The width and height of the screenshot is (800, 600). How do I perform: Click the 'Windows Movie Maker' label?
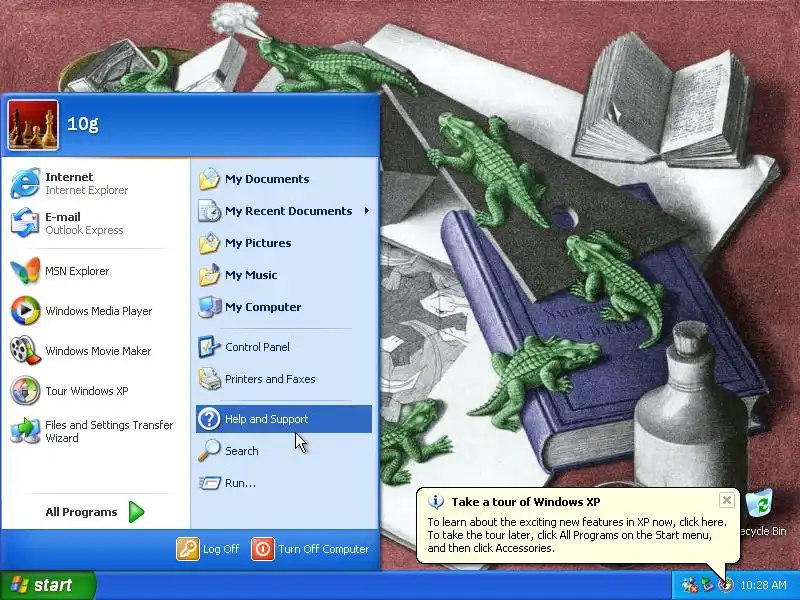tap(98, 351)
